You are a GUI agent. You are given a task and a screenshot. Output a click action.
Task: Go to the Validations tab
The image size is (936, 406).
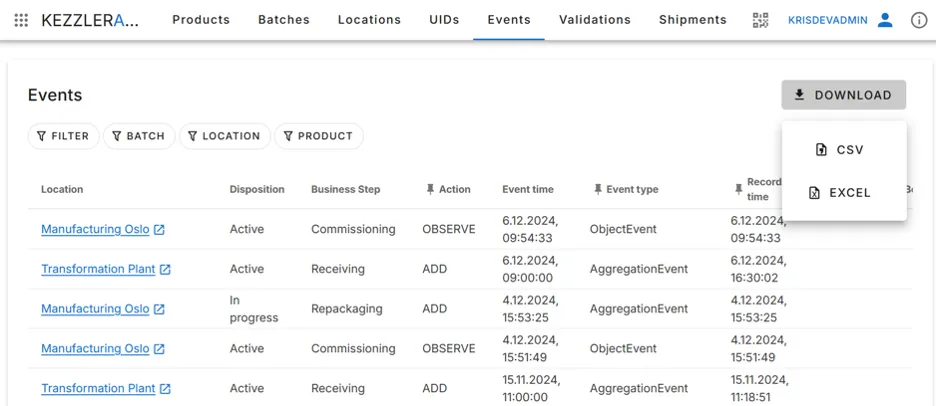tap(594, 20)
